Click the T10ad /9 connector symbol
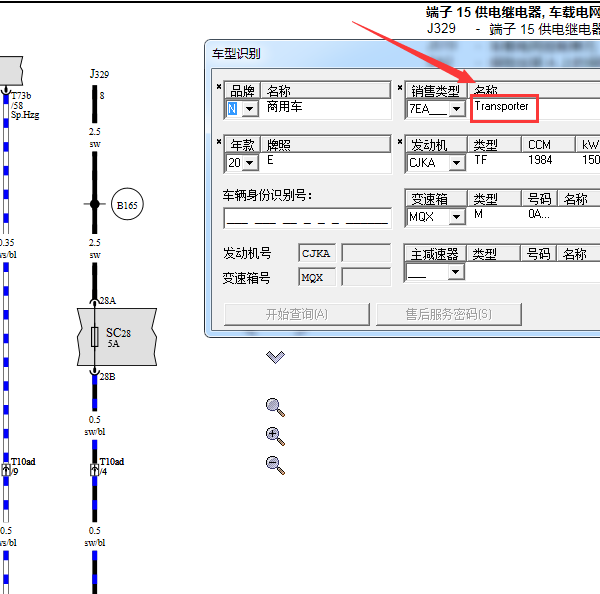The height and width of the screenshot is (594, 600). 6,470
